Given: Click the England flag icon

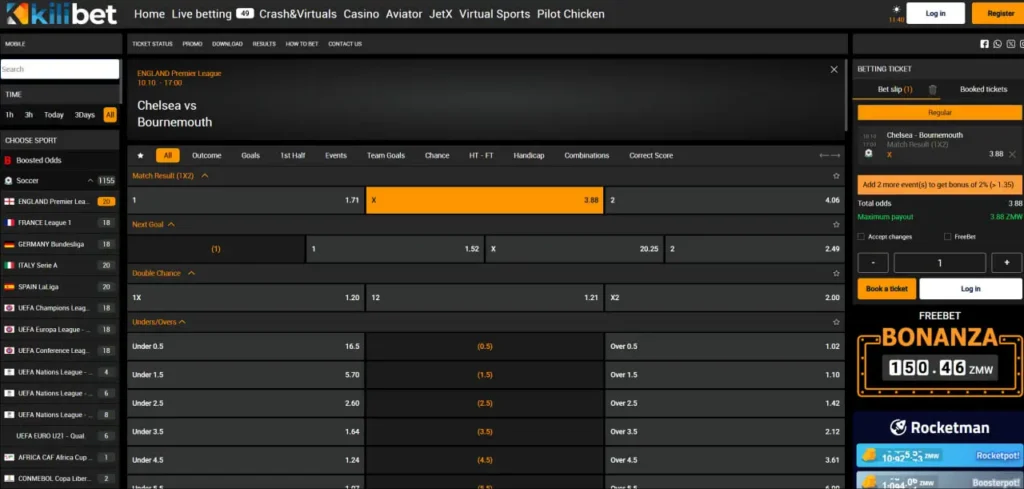Looking at the screenshot, I should click(9, 202).
